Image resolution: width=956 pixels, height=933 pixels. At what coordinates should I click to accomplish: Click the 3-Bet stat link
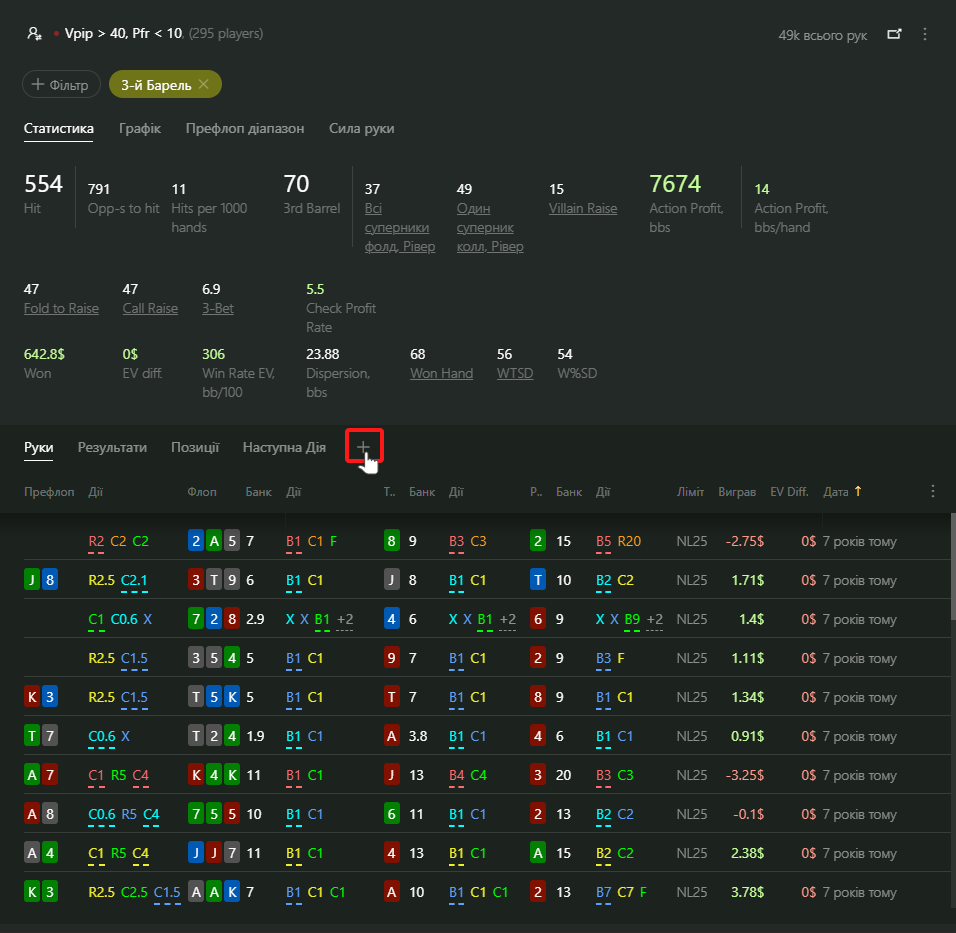click(x=218, y=309)
